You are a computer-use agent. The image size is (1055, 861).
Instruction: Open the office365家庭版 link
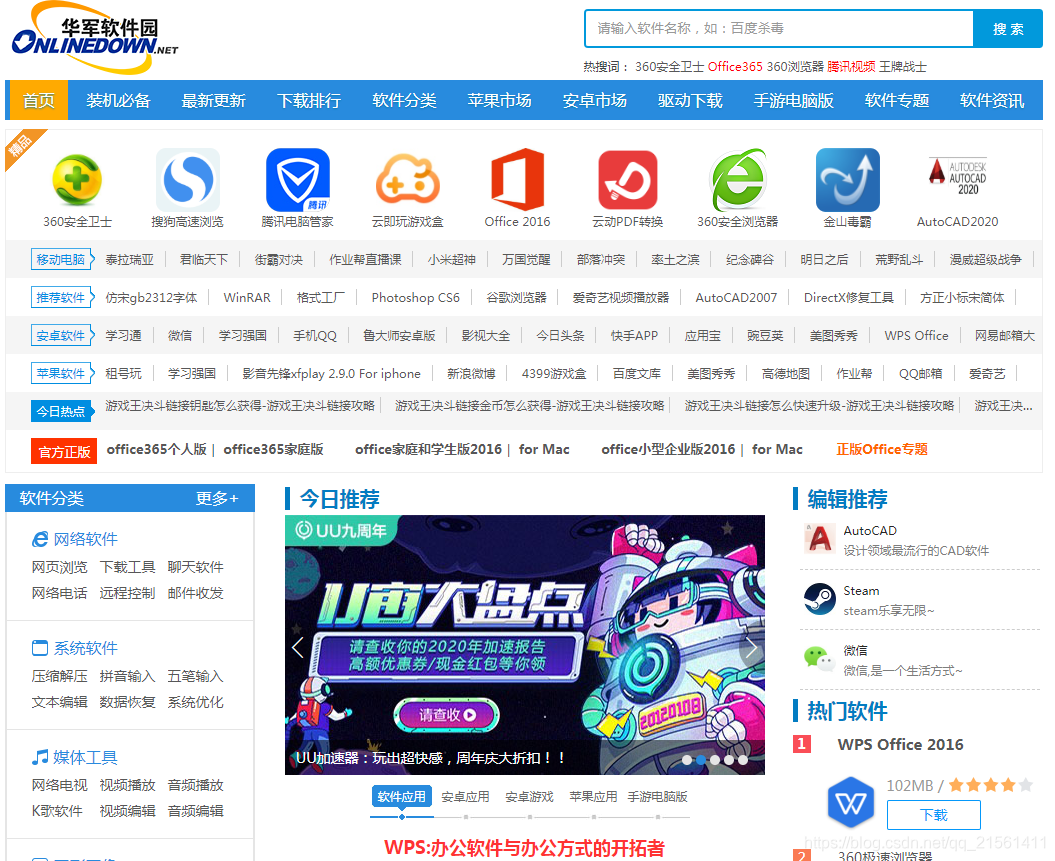pyautogui.click(x=273, y=449)
